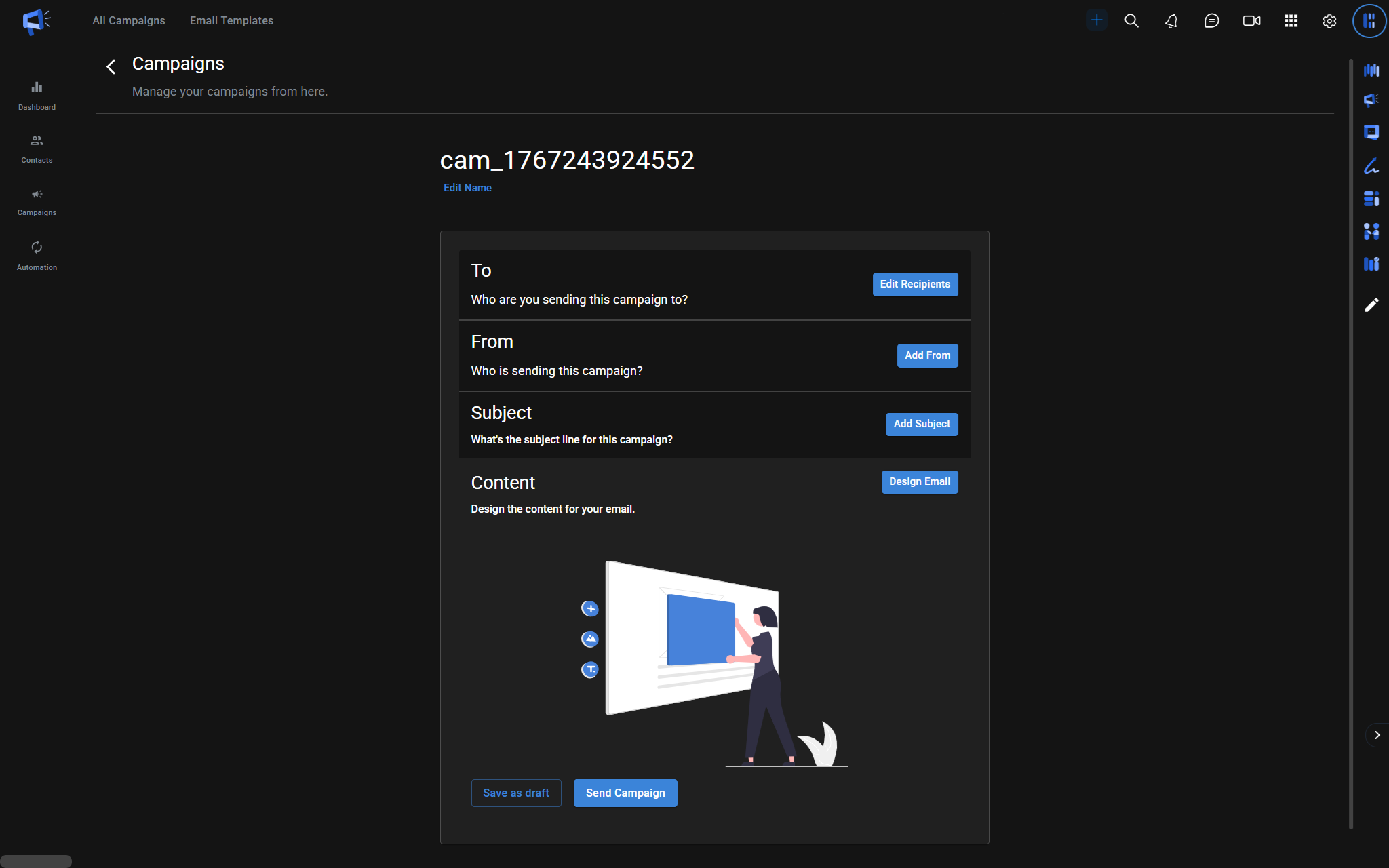The height and width of the screenshot is (868, 1389).
Task: Open the apps grid icon
Action: click(x=1291, y=21)
